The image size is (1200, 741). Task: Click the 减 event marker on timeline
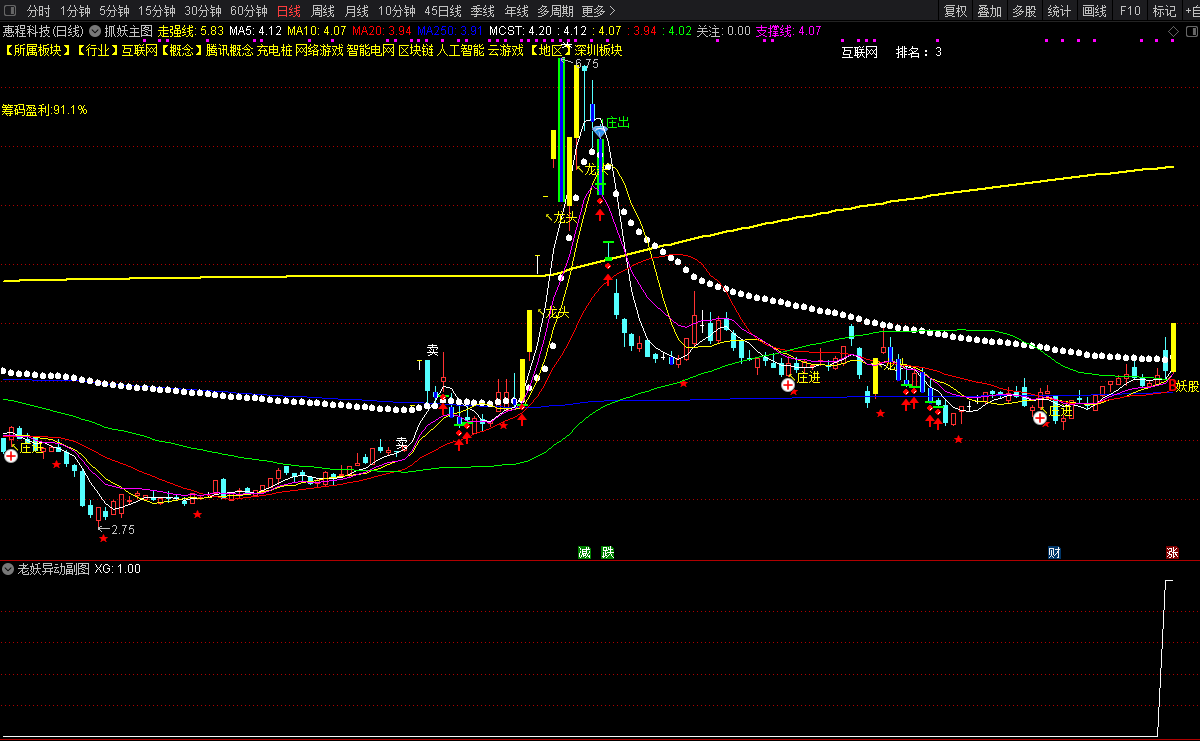[584, 553]
